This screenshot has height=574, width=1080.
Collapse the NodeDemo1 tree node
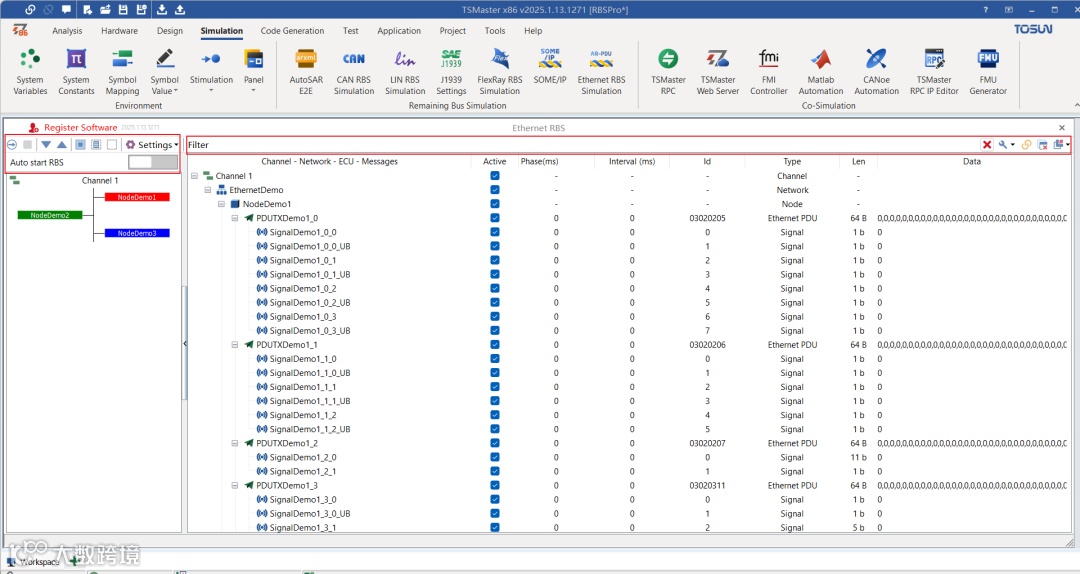point(221,204)
